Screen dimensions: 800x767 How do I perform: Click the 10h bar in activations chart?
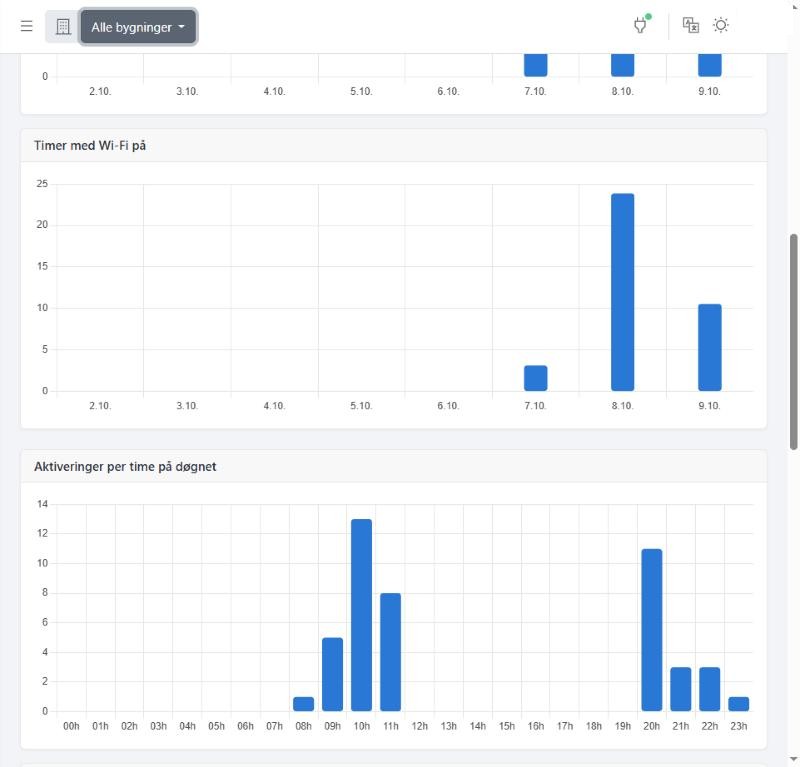(x=362, y=615)
